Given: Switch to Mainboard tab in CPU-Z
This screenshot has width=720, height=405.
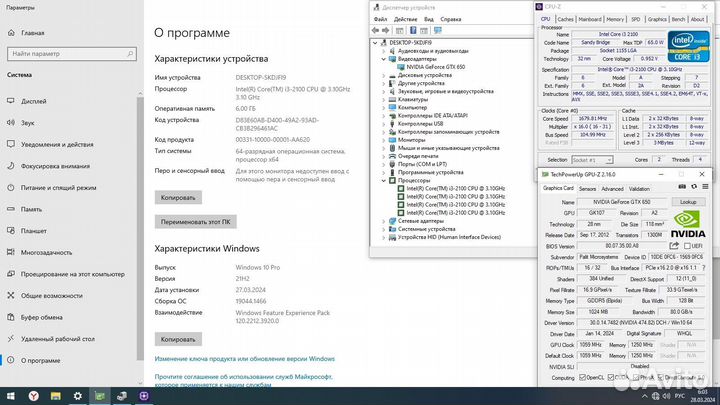Looking at the screenshot, I should [x=590, y=19].
